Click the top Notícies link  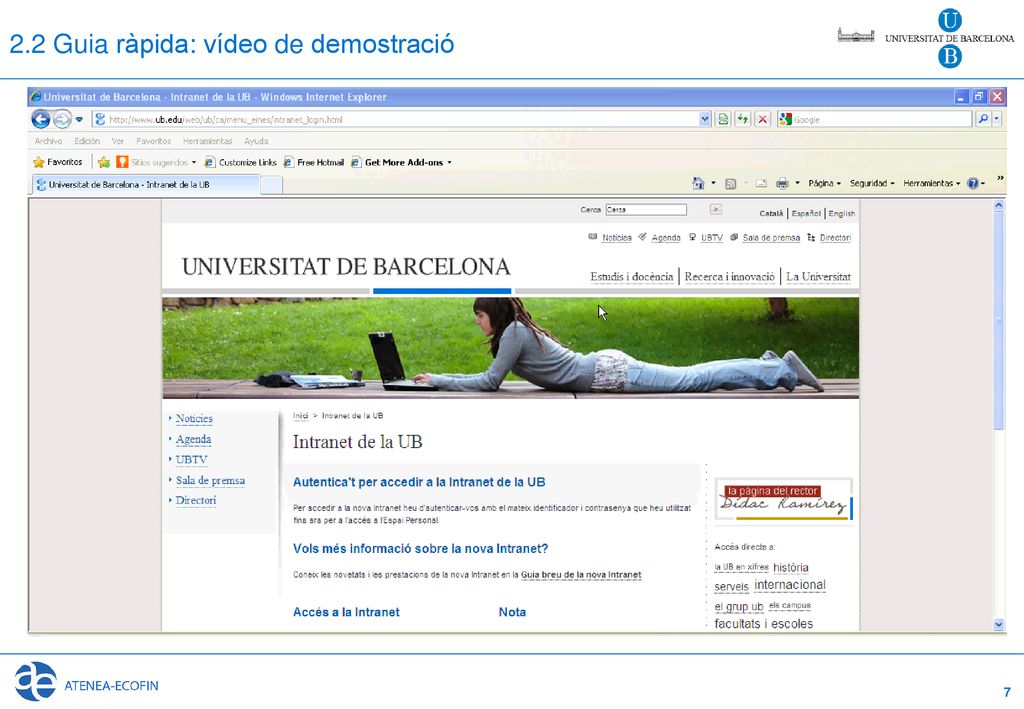[x=616, y=238]
